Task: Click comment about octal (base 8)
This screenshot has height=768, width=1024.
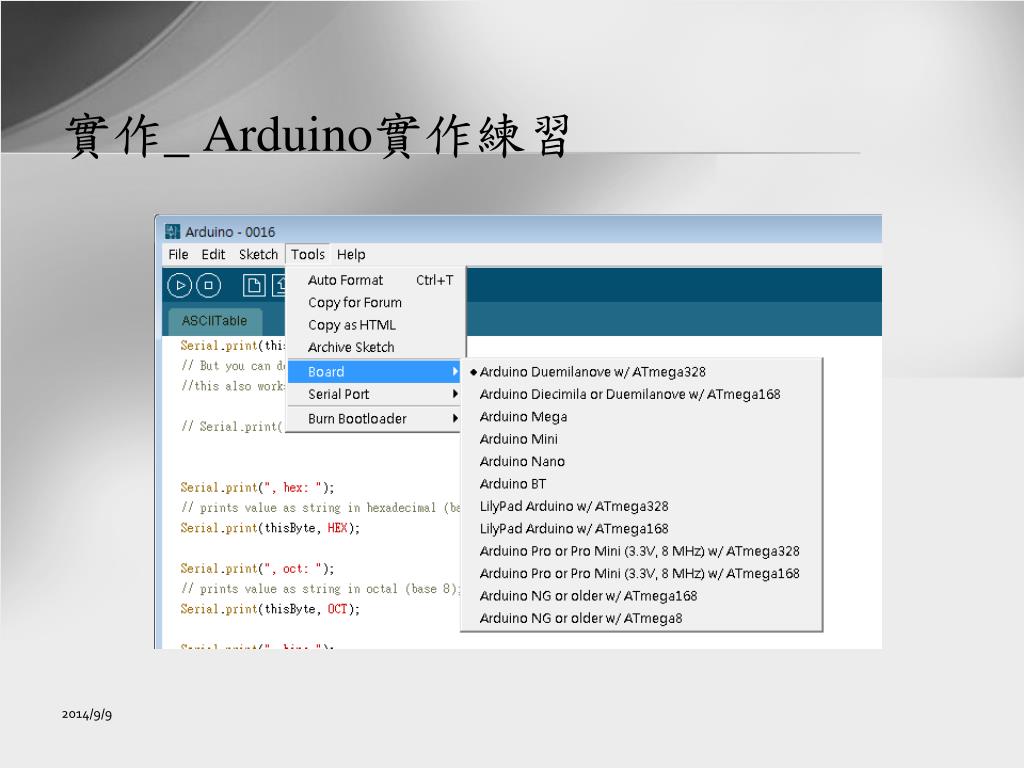Action: click(321, 588)
